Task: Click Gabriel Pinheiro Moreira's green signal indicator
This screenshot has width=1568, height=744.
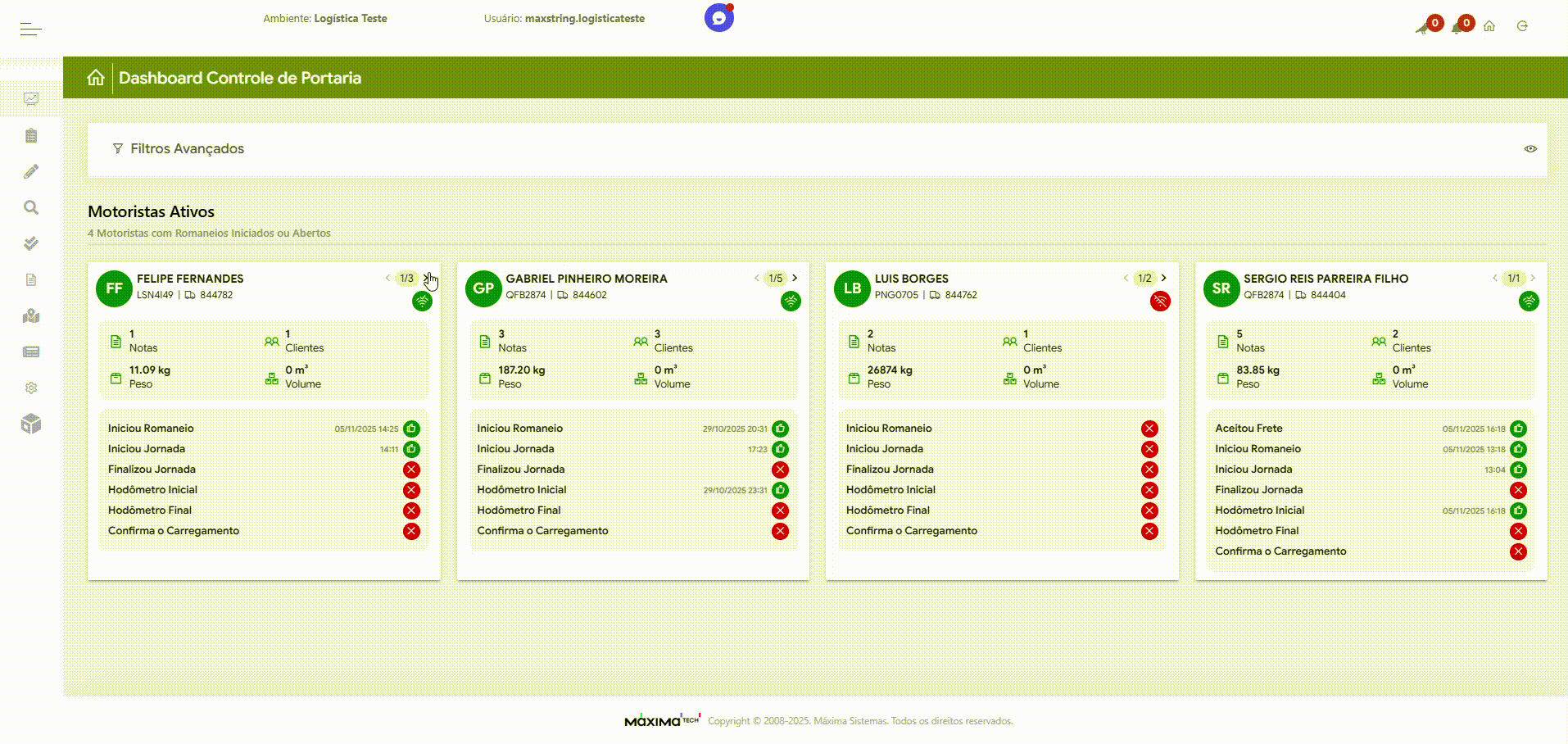Action: (x=791, y=302)
